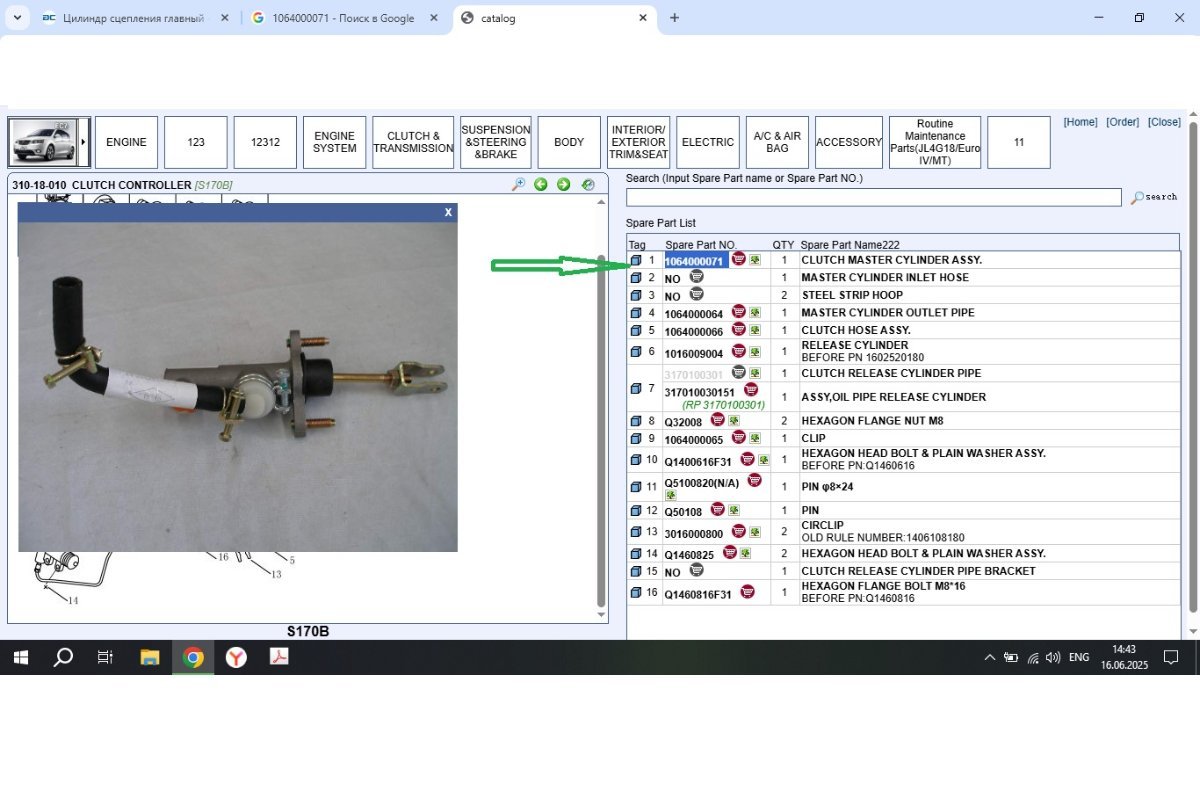
Task: Open the ENGINE SYSTEM category
Action: click(x=334, y=142)
